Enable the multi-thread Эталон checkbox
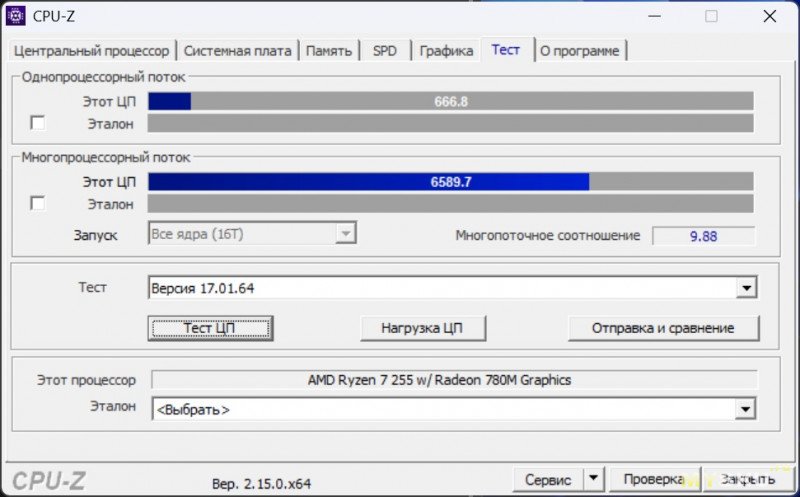The width and height of the screenshot is (800, 497). tap(38, 204)
